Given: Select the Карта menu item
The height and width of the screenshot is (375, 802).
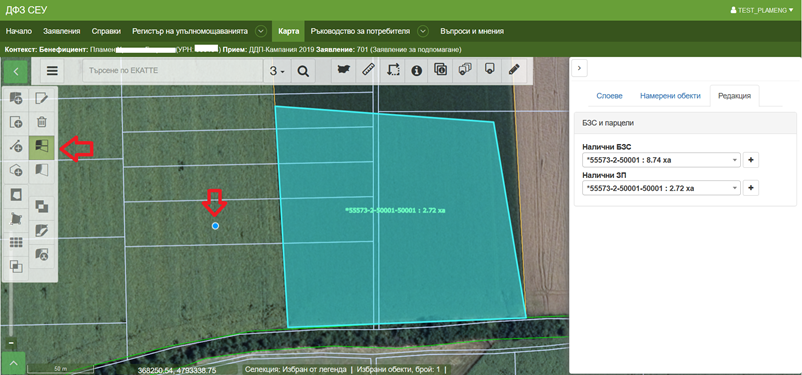Looking at the screenshot, I should (x=289, y=31).
